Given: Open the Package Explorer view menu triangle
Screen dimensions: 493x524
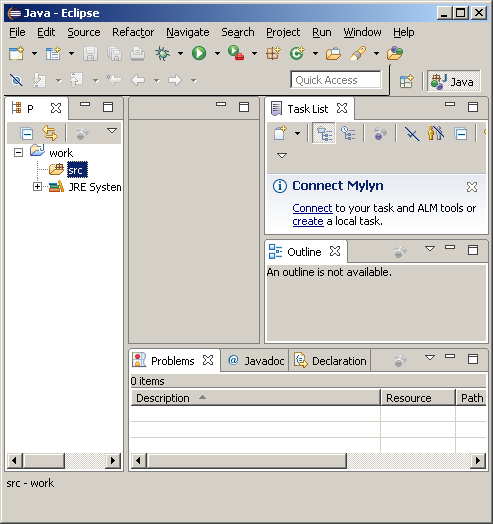Looking at the screenshot, I should tap(112, 131).
